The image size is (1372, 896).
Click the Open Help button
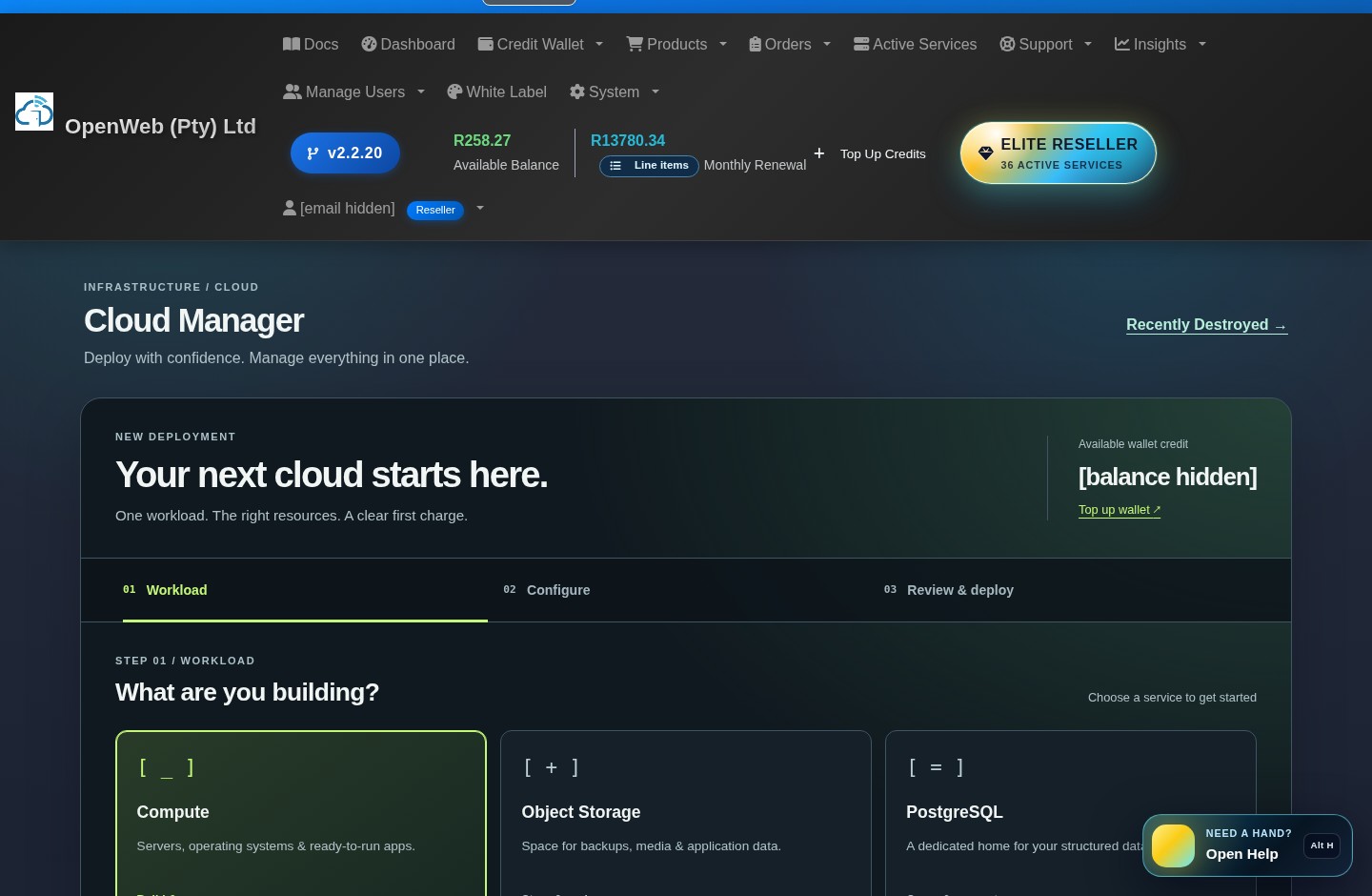click(x=1247, y=845)
